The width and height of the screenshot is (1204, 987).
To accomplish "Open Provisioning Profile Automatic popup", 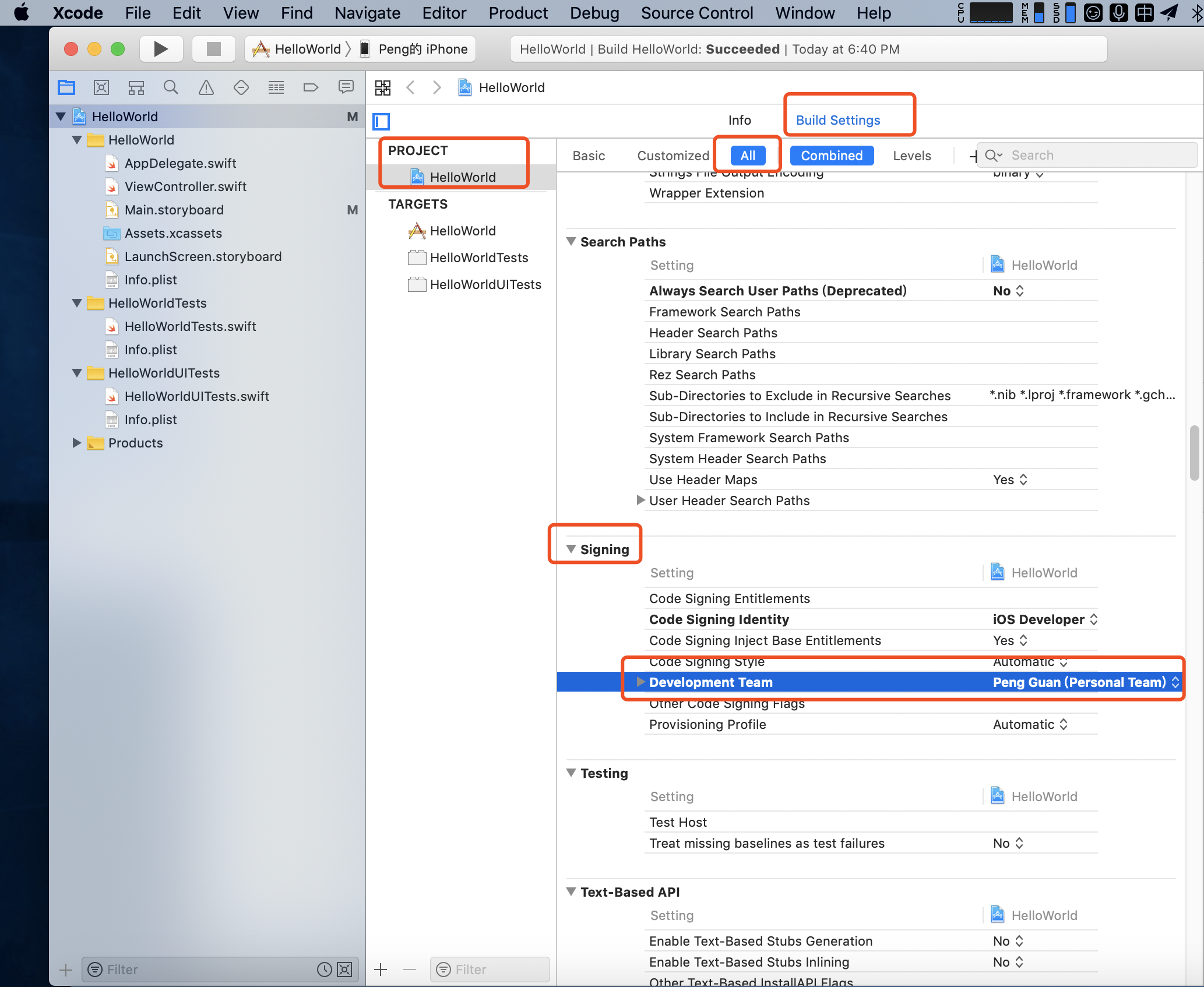I will coord(1030,724).
